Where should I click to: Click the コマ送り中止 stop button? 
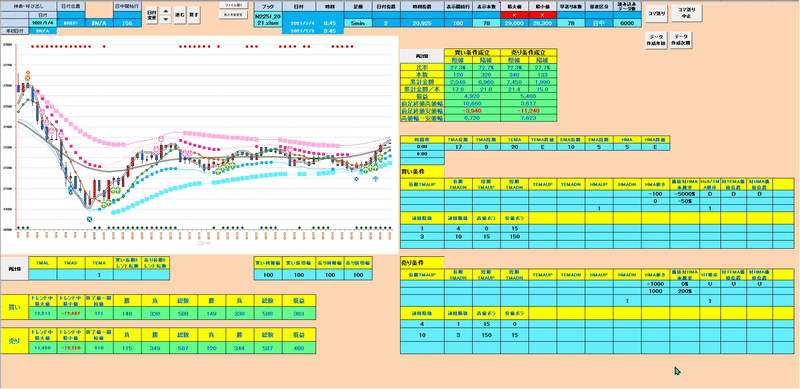[x=687, y=13]
